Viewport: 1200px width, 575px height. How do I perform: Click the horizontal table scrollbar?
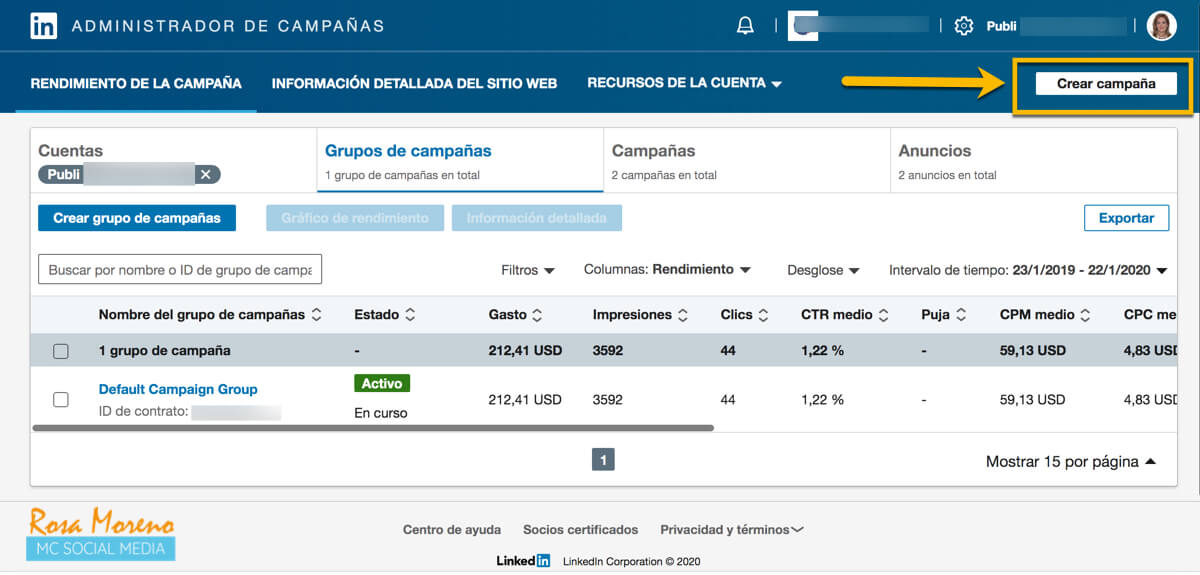(x=373, y=427)
